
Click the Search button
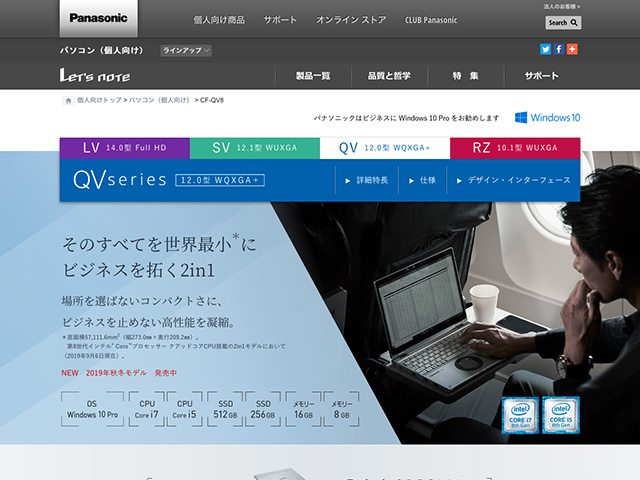563,23
